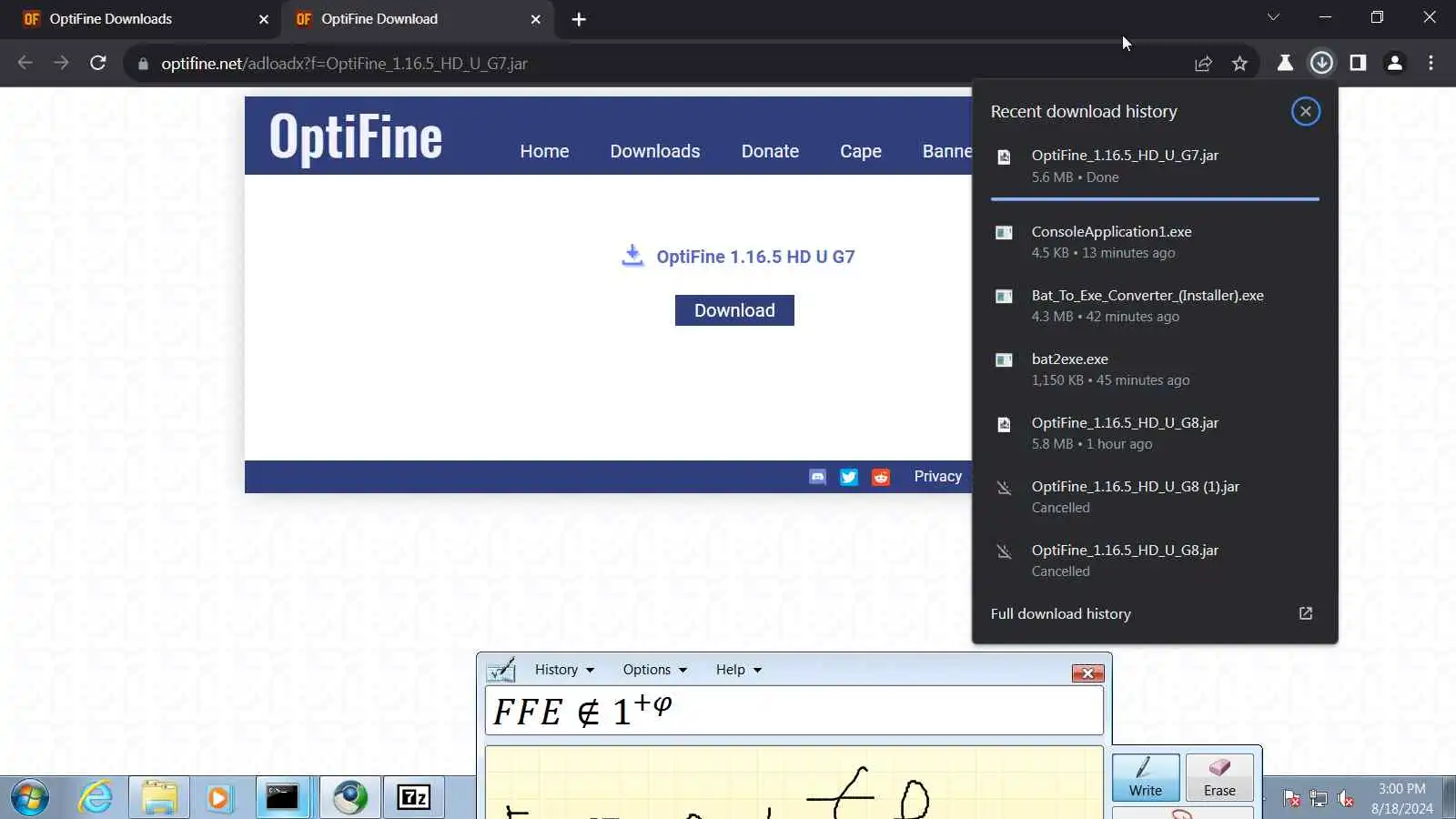Open the taskbar clock and date

click(x=1402, y=798)
